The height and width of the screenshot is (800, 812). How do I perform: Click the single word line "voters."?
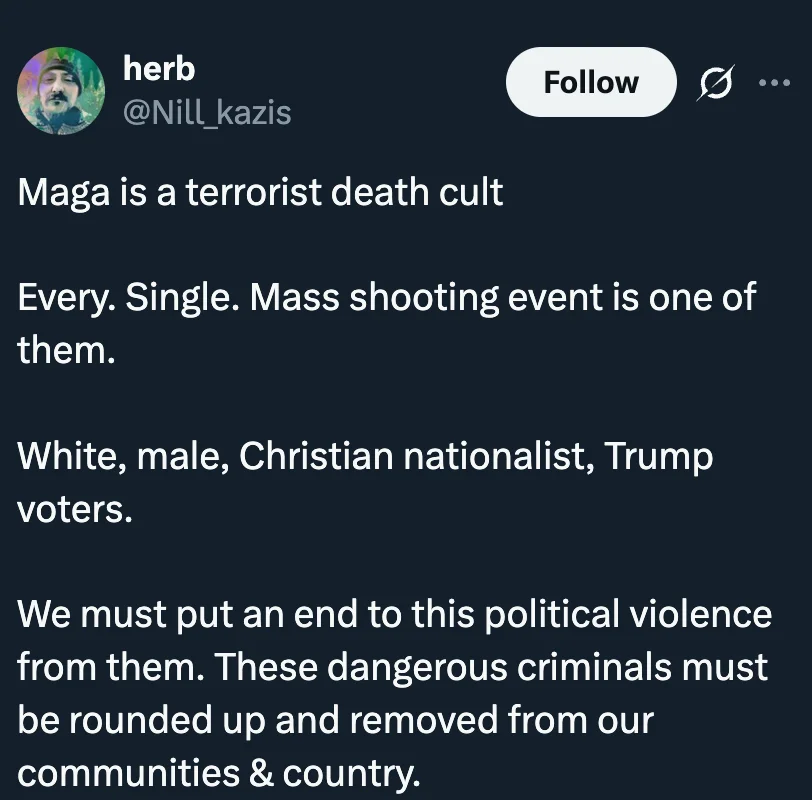coord(75,509)
